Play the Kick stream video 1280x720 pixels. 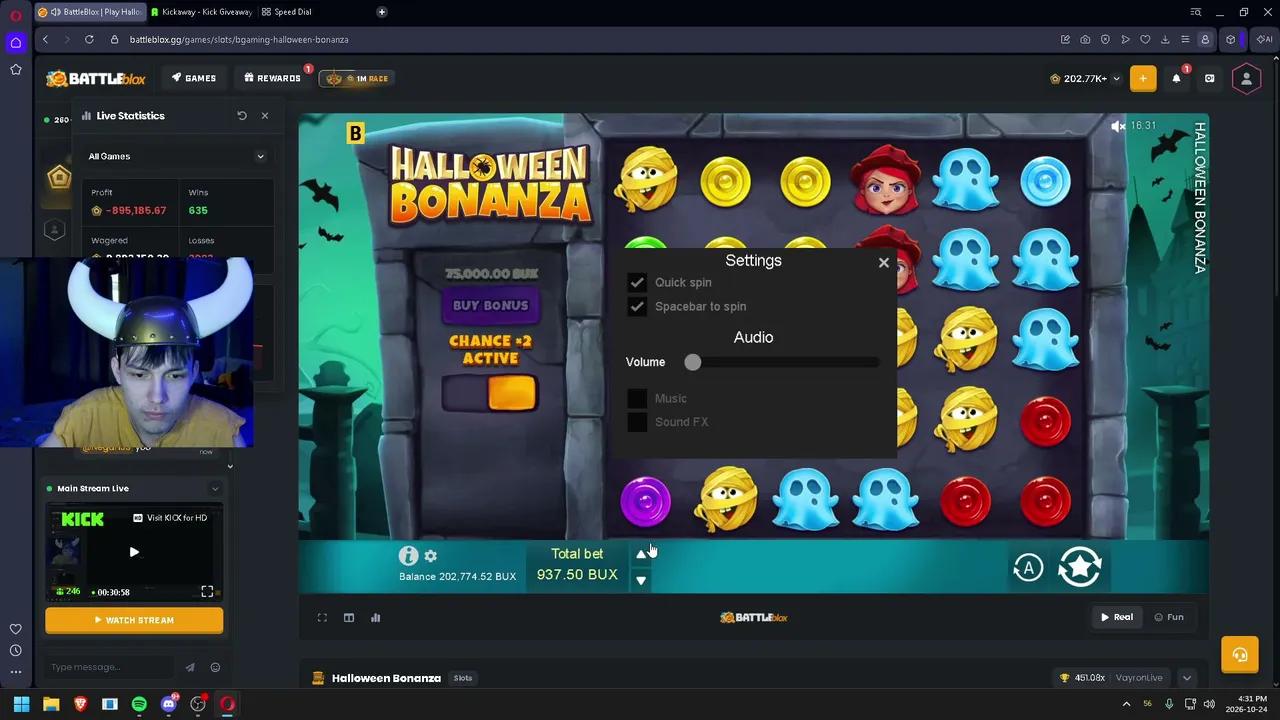134,552
